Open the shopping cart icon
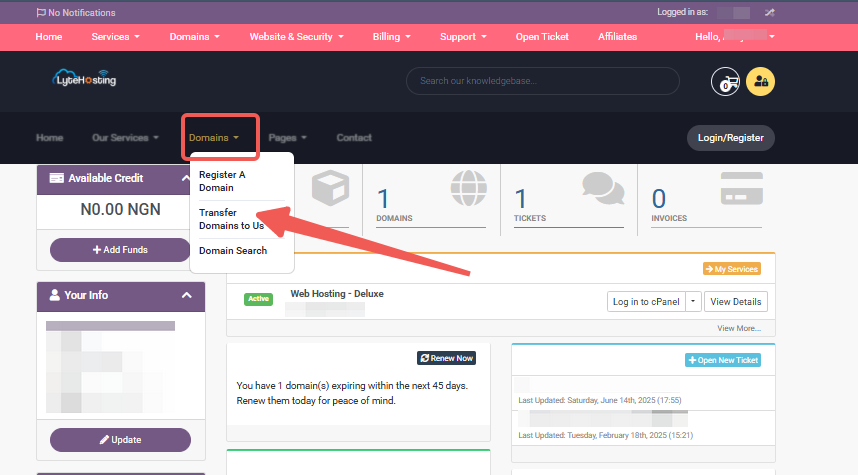The width and height of the screenshot is (858, 475). 725,82
